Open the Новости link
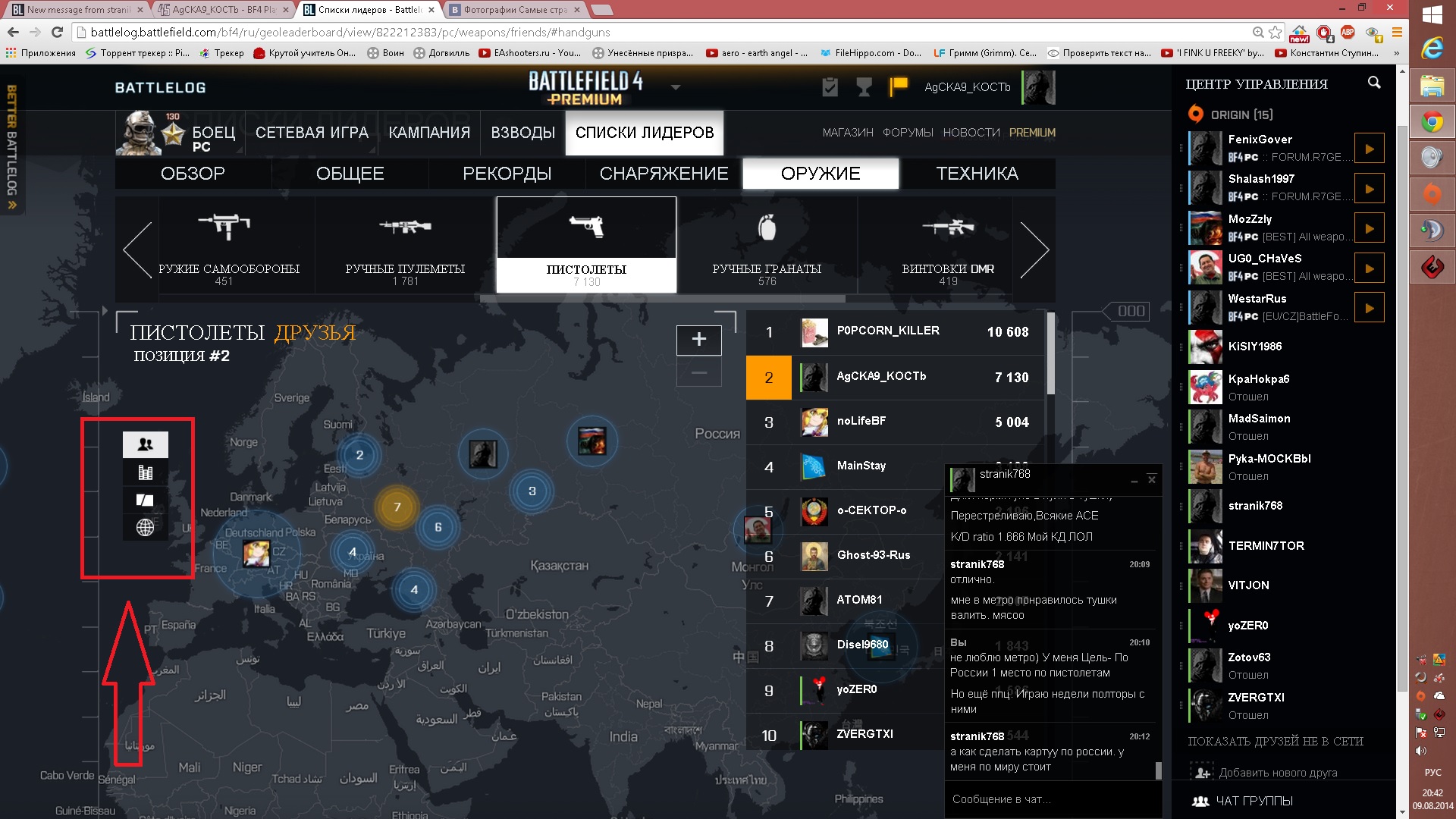Image resolution: width=1456 pixels, height=819 pixels. 971,133
